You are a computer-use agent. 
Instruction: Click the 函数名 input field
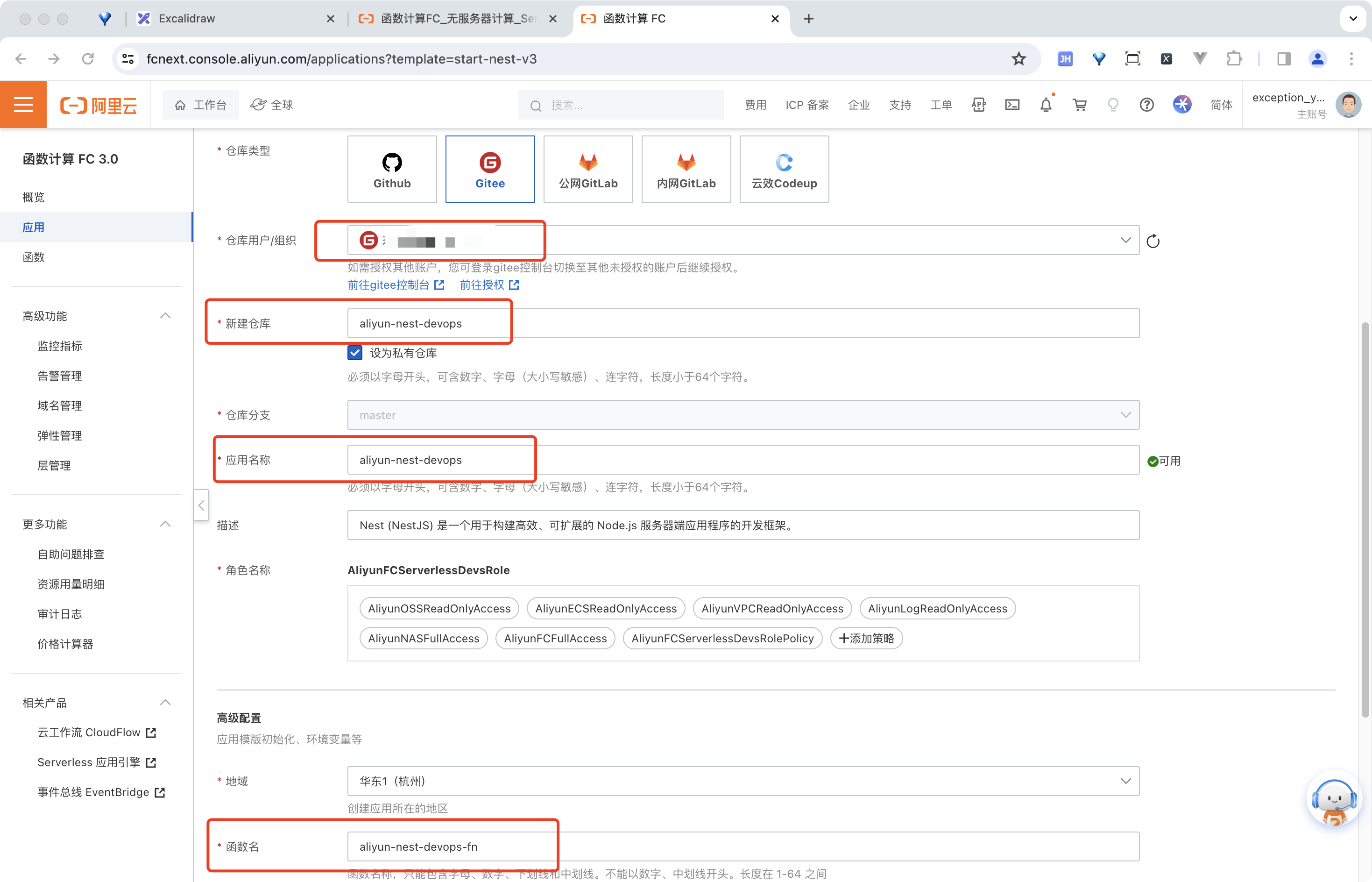(x=743, y=846)
